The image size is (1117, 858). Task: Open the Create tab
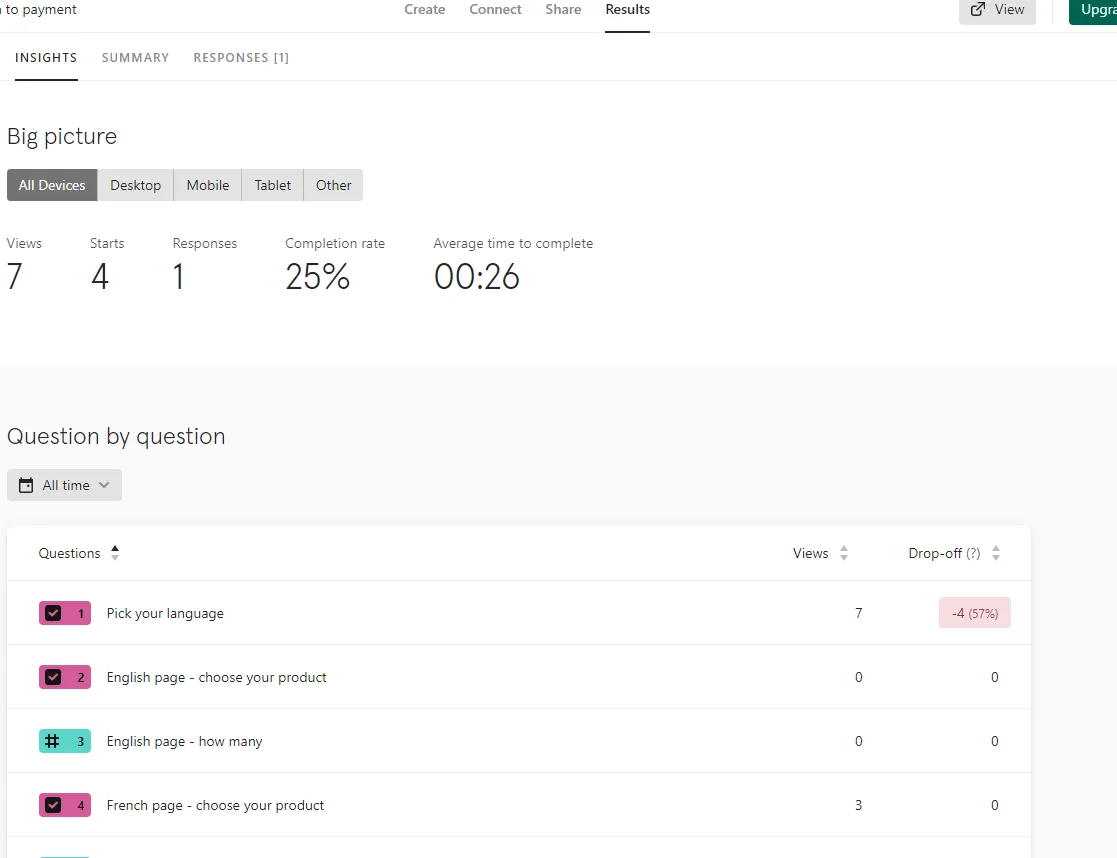425,9
